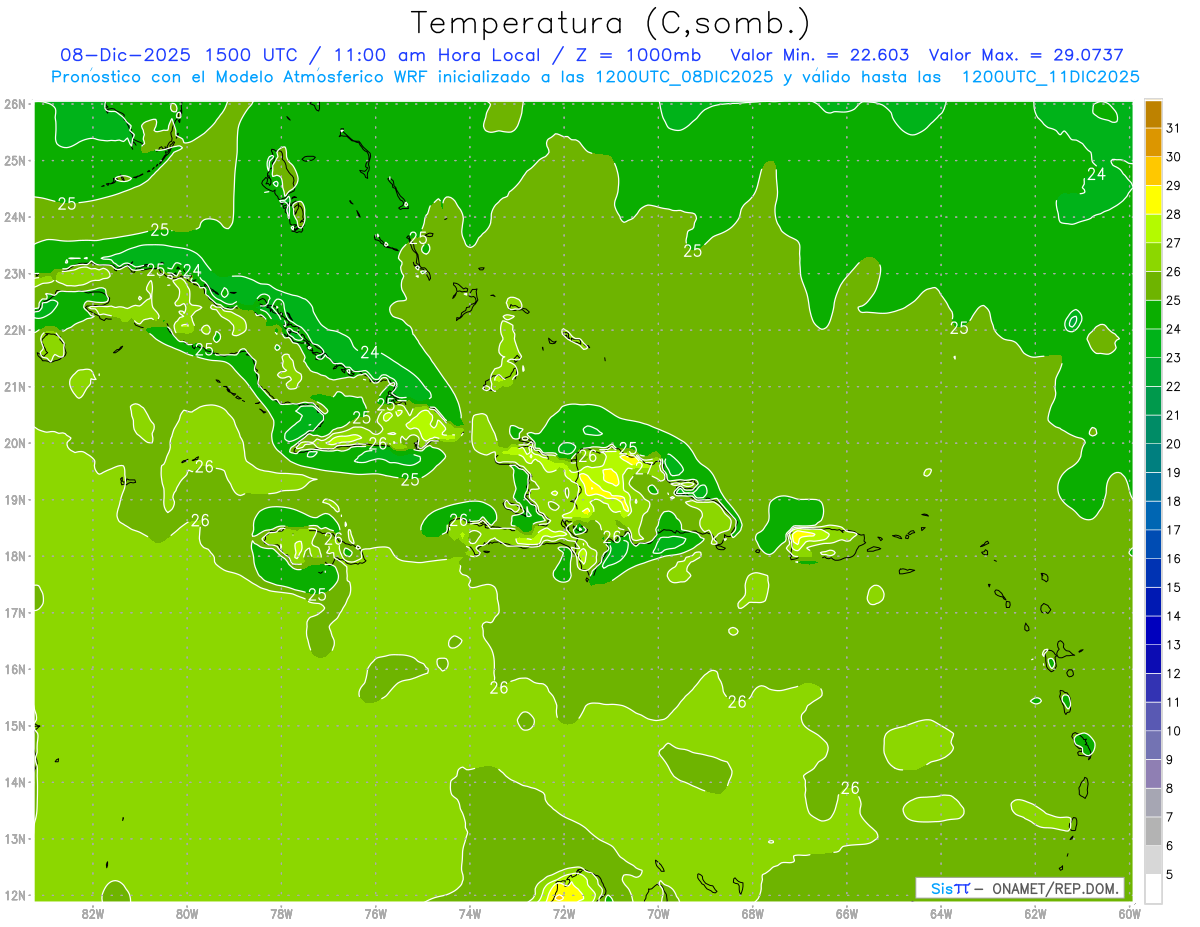Click legend value "8" on the color bar
1200x927 pixels.
coord(1170,789)
